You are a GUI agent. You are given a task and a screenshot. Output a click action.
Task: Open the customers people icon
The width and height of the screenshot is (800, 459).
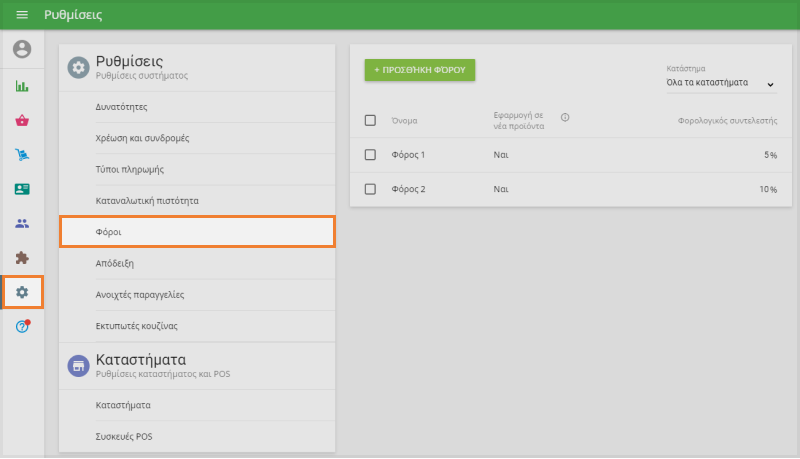[22, 224]
